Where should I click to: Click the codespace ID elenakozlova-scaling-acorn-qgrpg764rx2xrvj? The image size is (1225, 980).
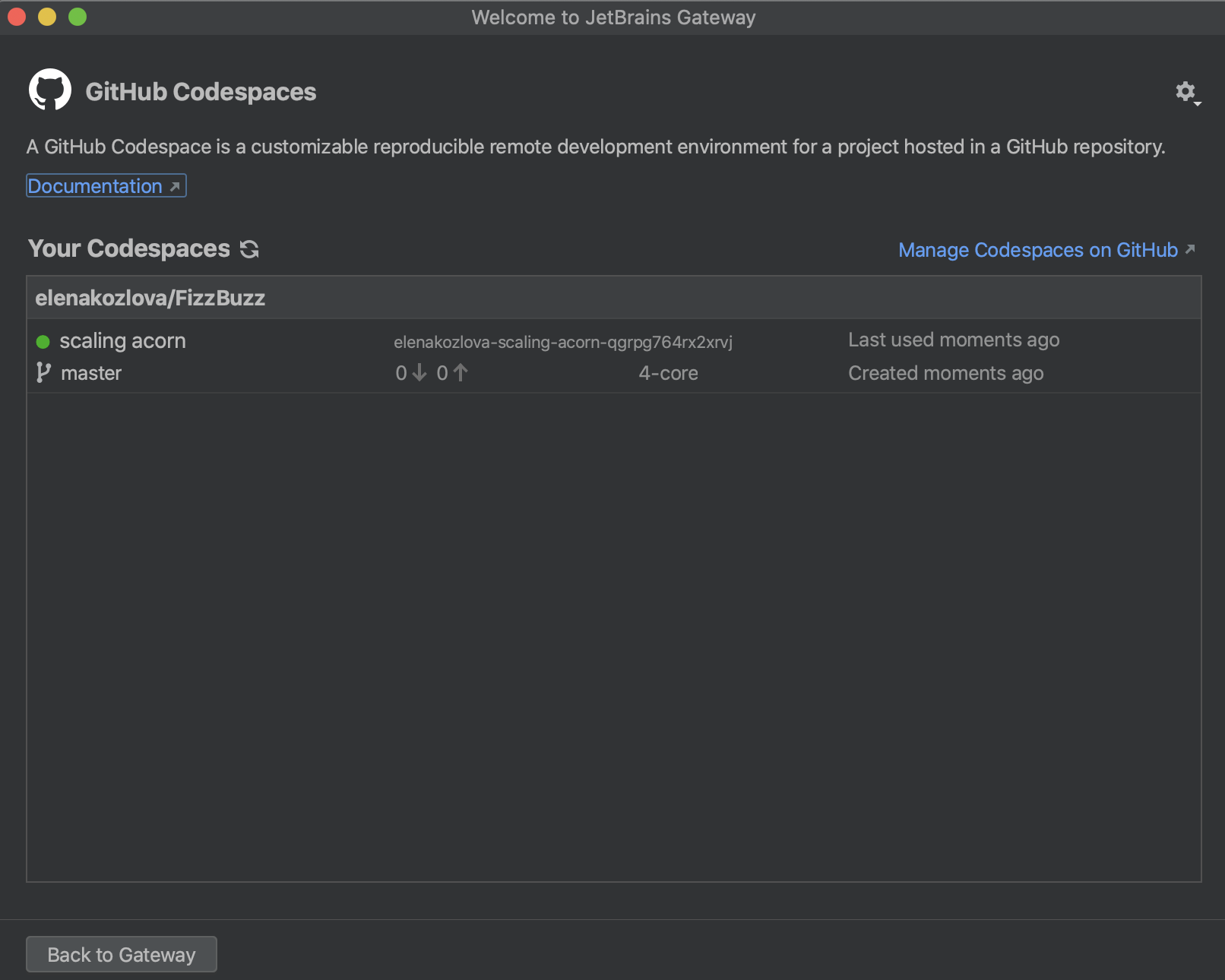562,343
